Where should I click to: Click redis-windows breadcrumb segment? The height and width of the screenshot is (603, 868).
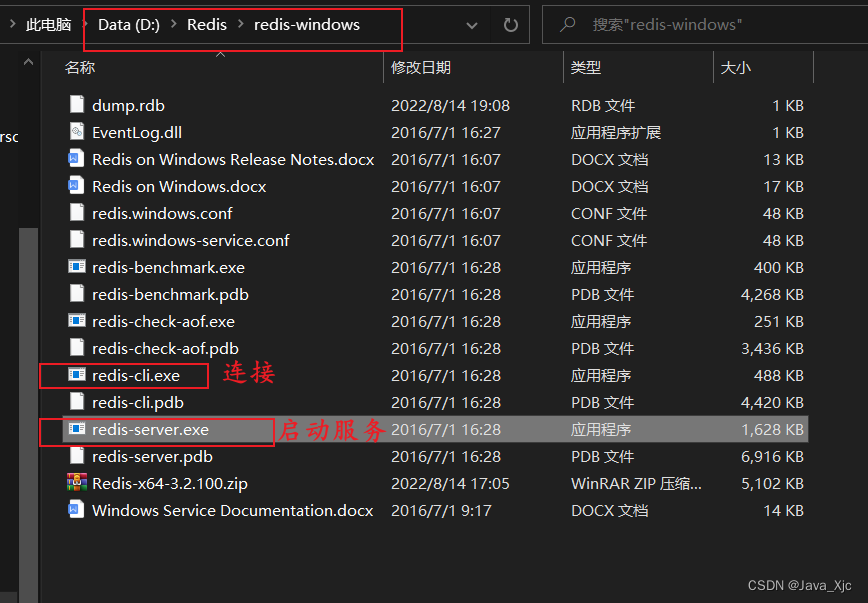point(307,25)
